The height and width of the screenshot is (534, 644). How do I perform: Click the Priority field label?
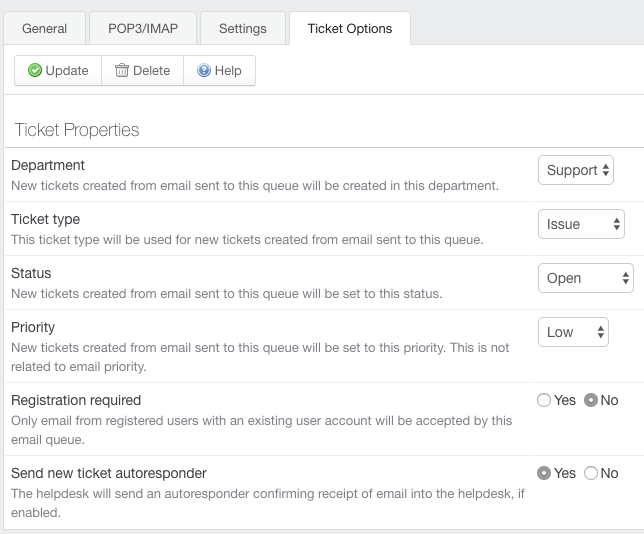(x=33, y=327)
